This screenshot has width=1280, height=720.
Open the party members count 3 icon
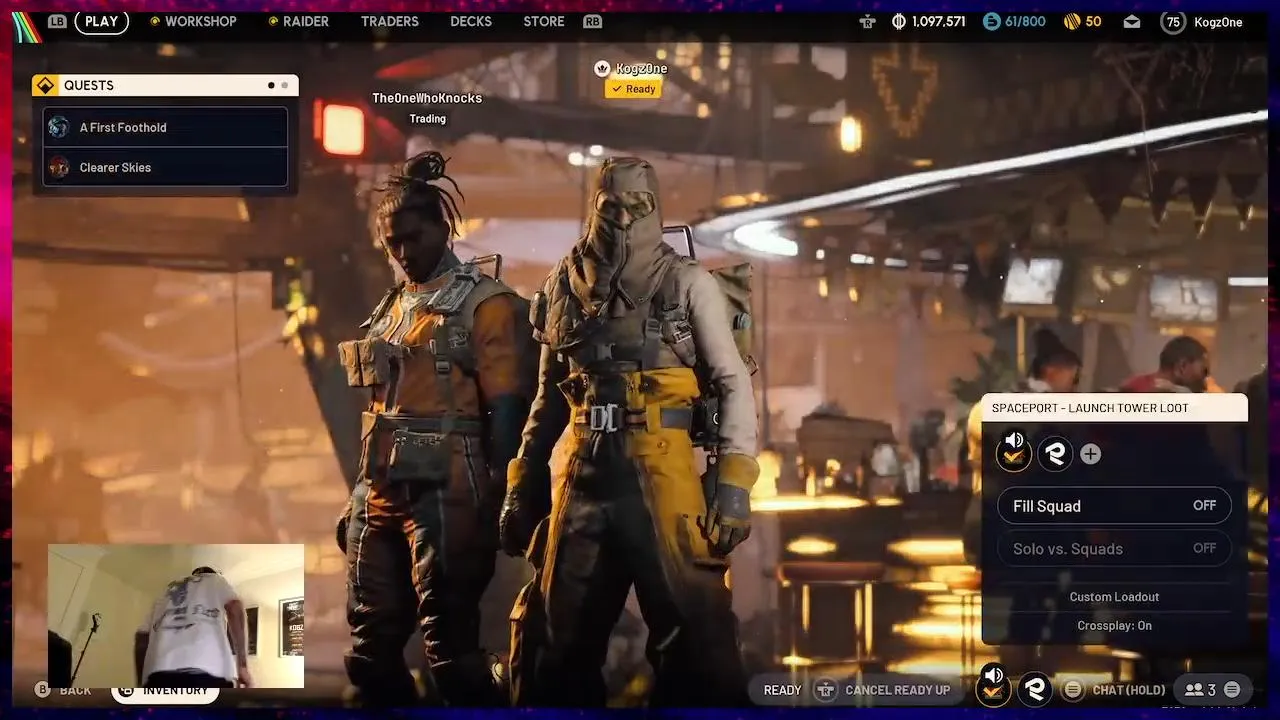point(1200,690)
